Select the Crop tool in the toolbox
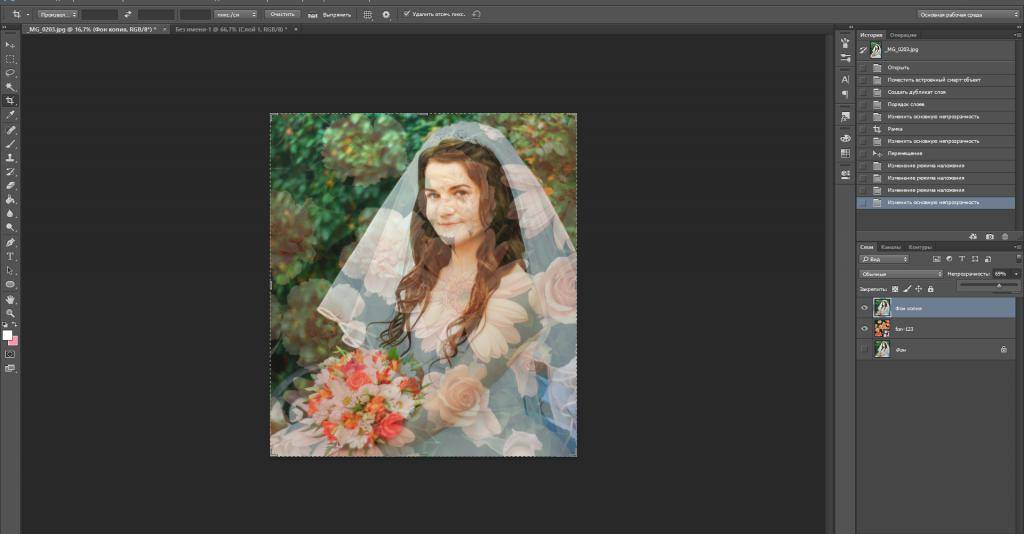Image resolution: width=1024 pixels, height=534 pixels. pyautogui.click(x=10, y=101)
